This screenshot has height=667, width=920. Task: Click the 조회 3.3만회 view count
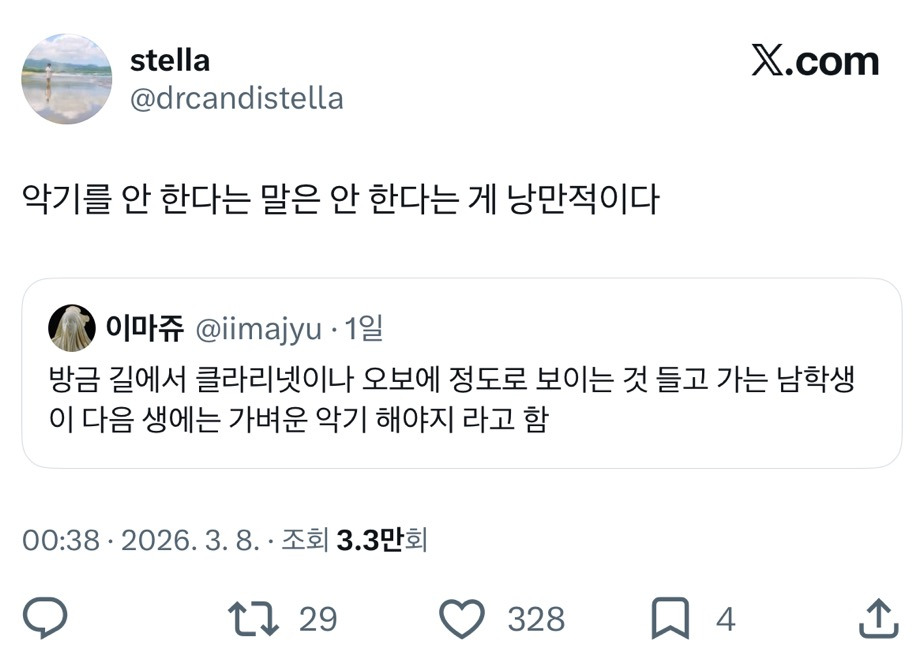(354, 541)
